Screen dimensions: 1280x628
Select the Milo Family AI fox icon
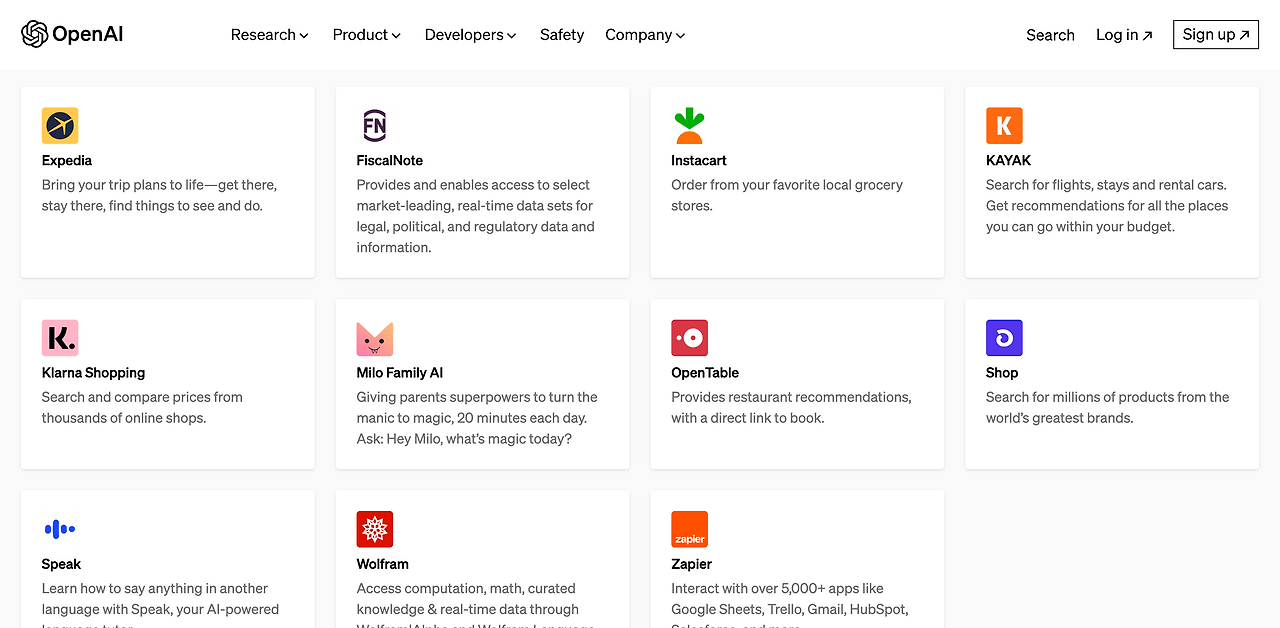[375, 337]
